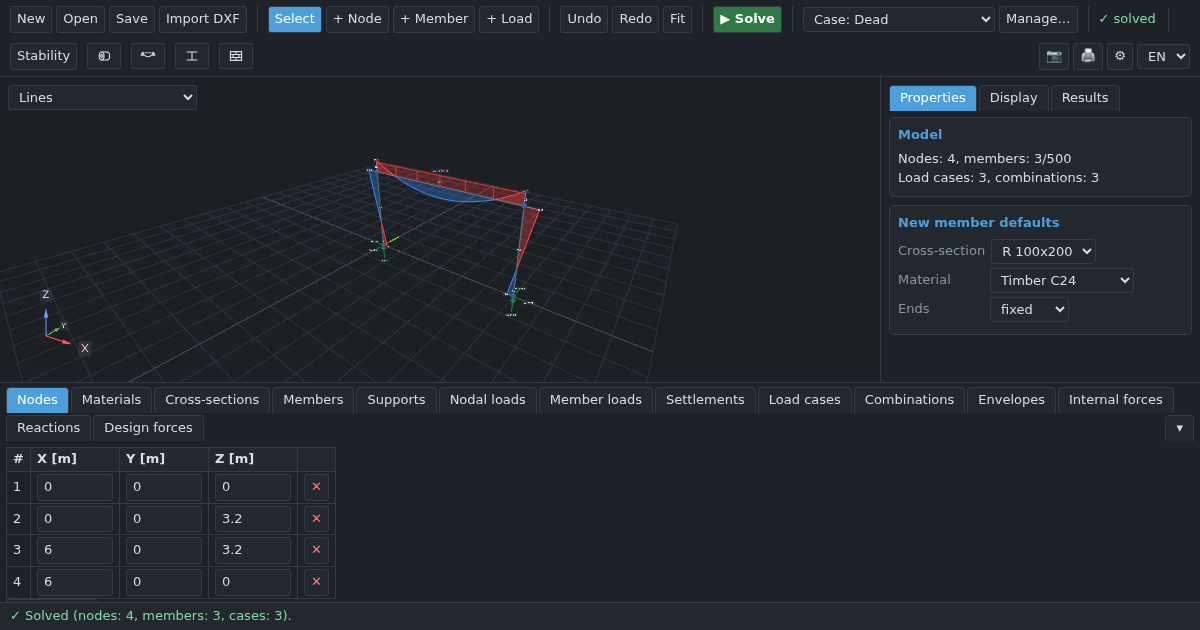1200x630 pixels.
Task: Open the EN language dropdown
Action: coord(1163,56)
